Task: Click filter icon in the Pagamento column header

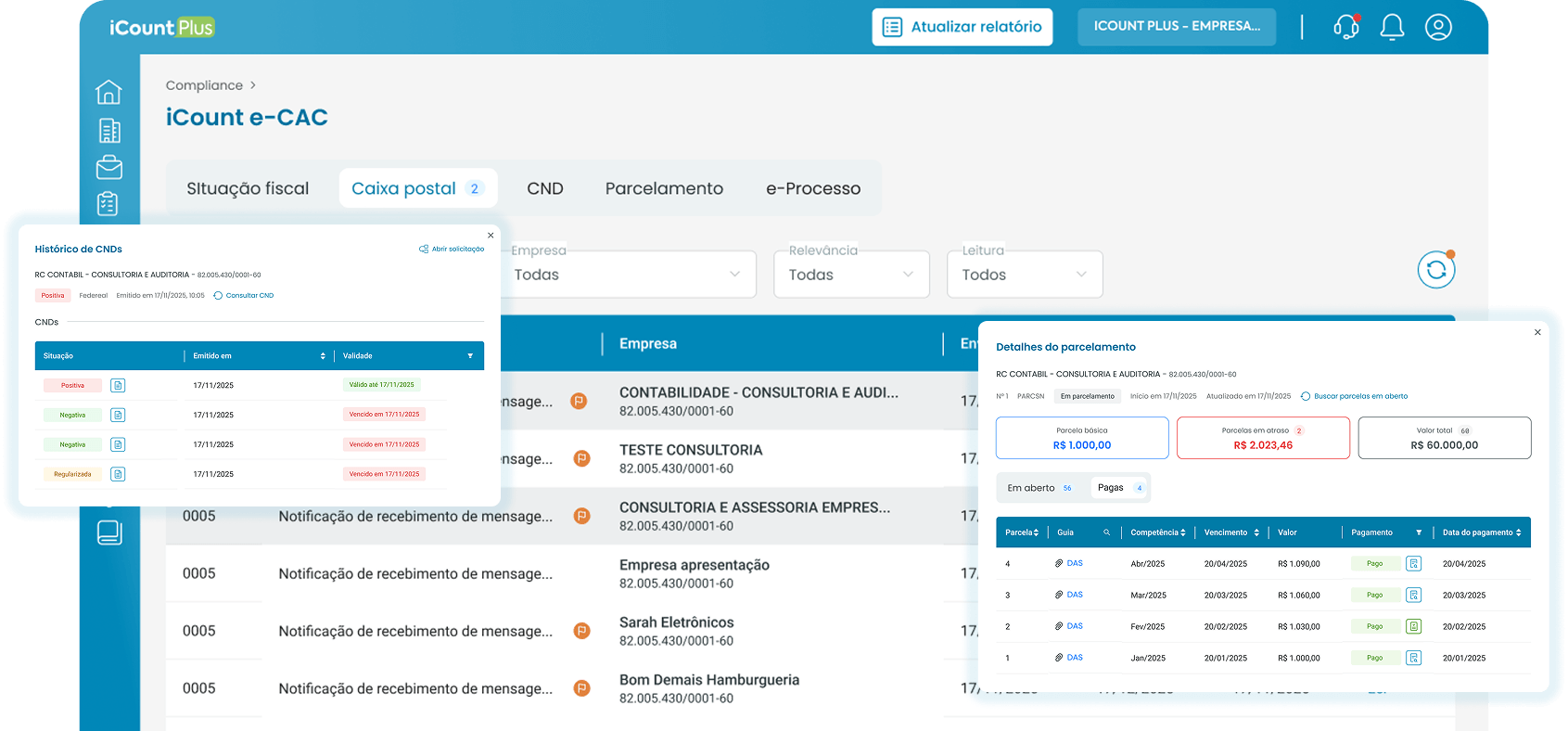Action: [x=1419, y=532]
